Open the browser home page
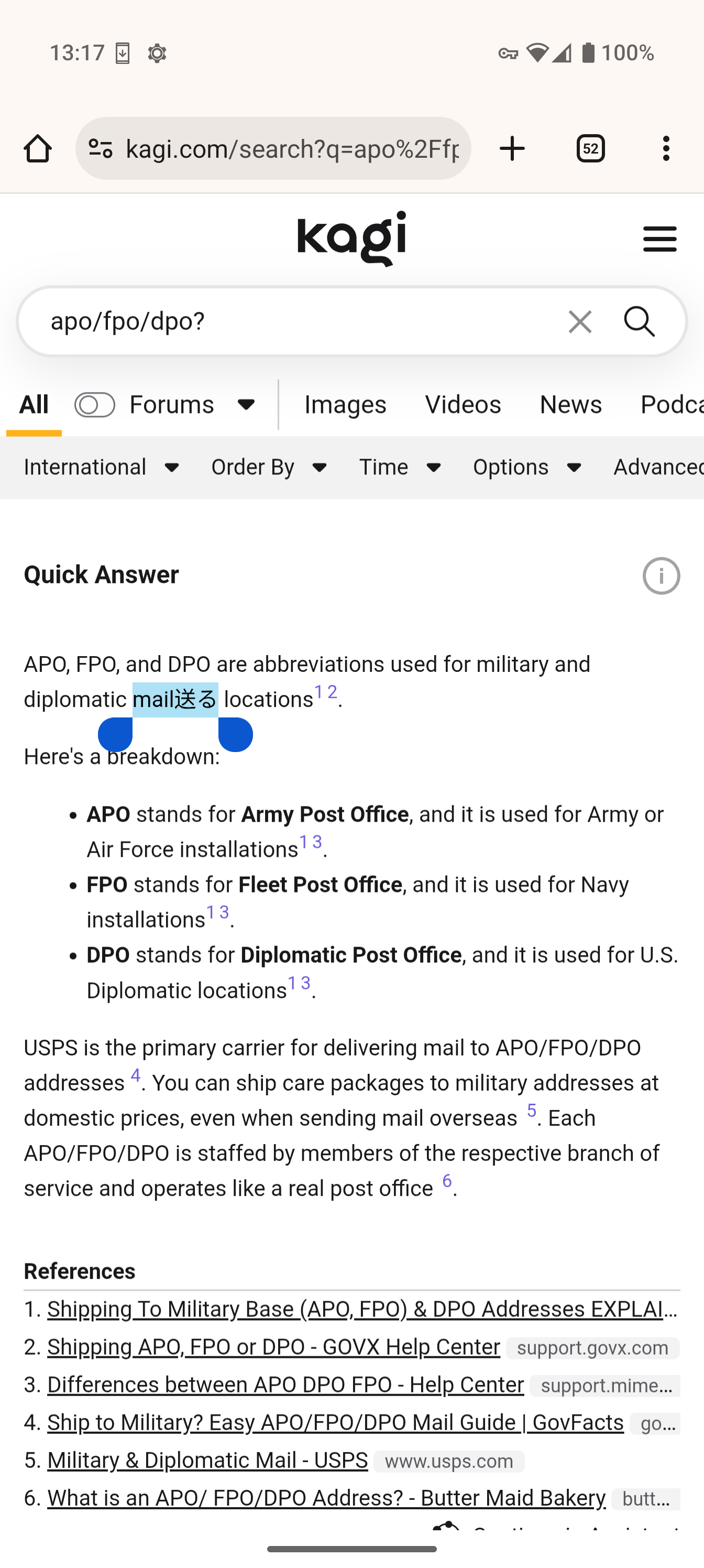Image resolution: width=704 pixels, height=1568 pixels. point(38,148)
